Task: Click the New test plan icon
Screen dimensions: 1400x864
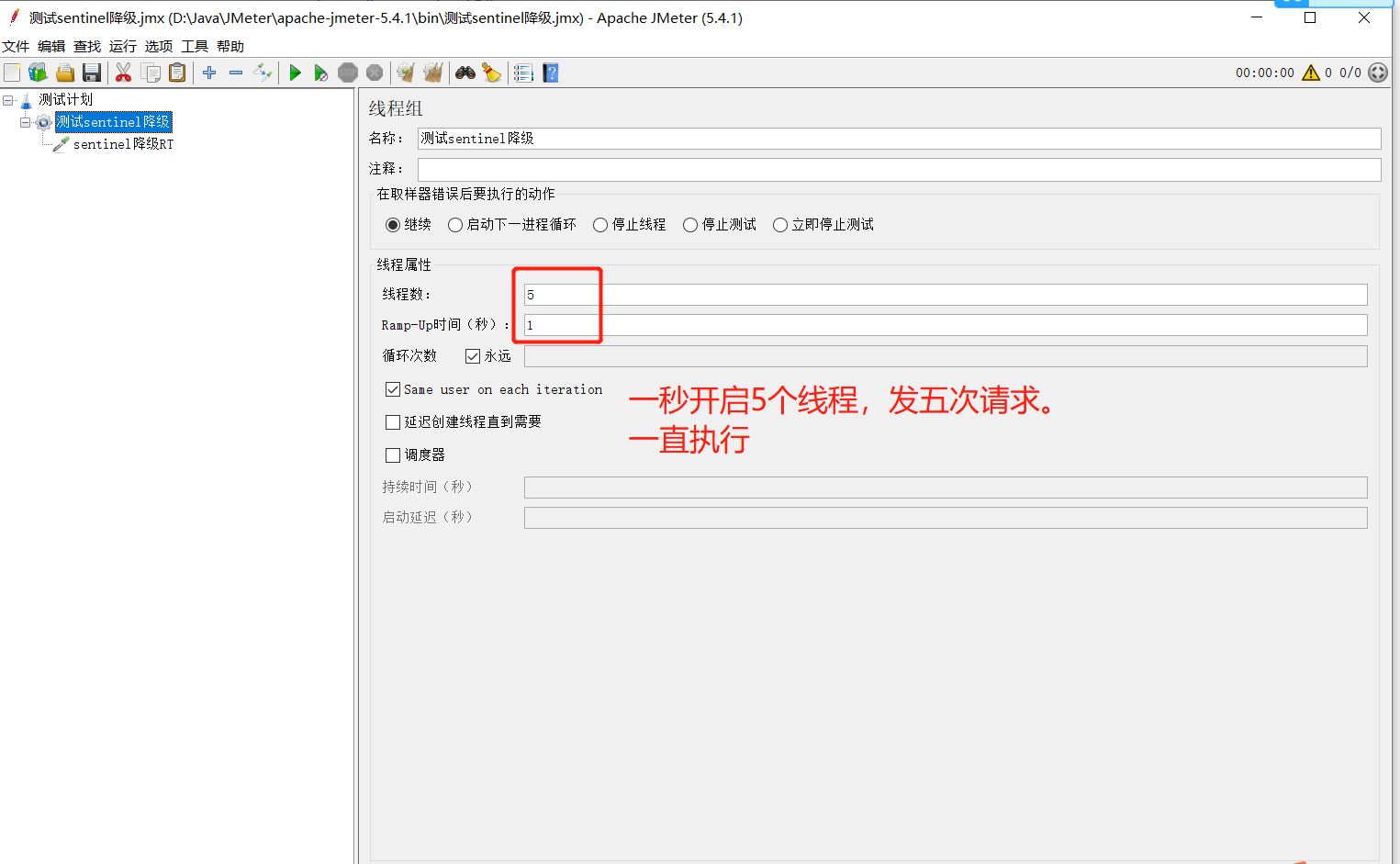Action: pos(12,73)
